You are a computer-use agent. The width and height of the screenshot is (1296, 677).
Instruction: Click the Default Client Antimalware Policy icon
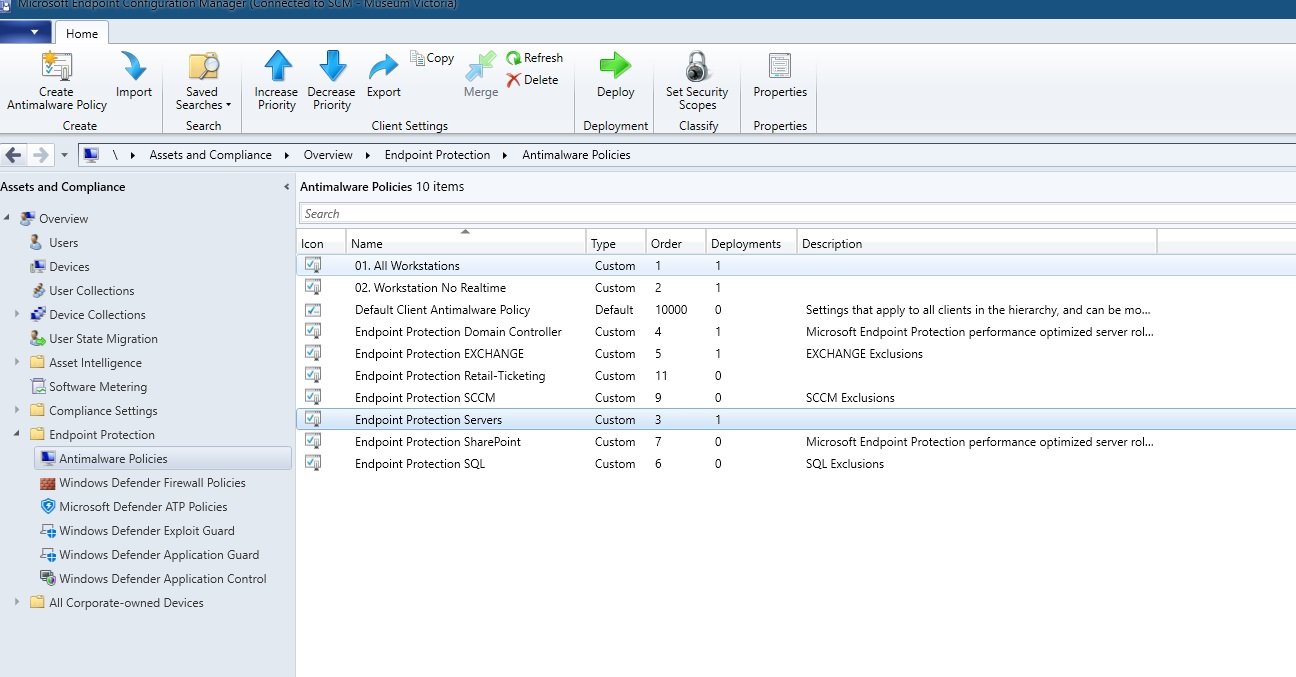[x=313, y=310]
